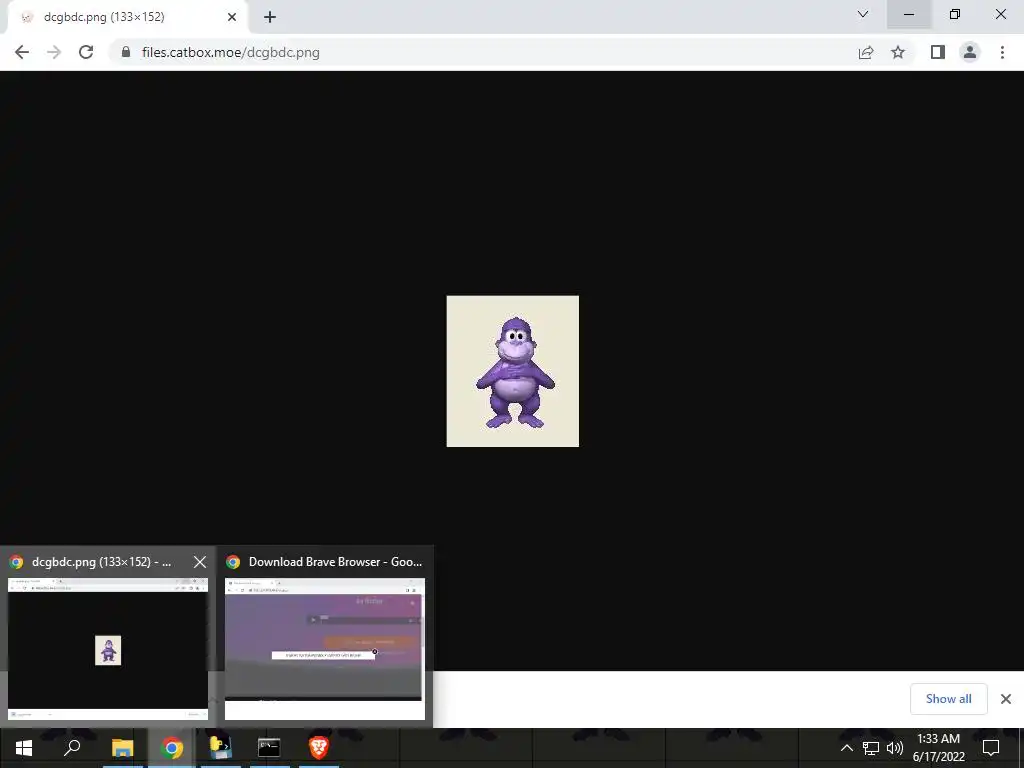The image size is (1024, 768).
Task: Launch Brave browser from the taskbar
Action: tap(319, 748)
